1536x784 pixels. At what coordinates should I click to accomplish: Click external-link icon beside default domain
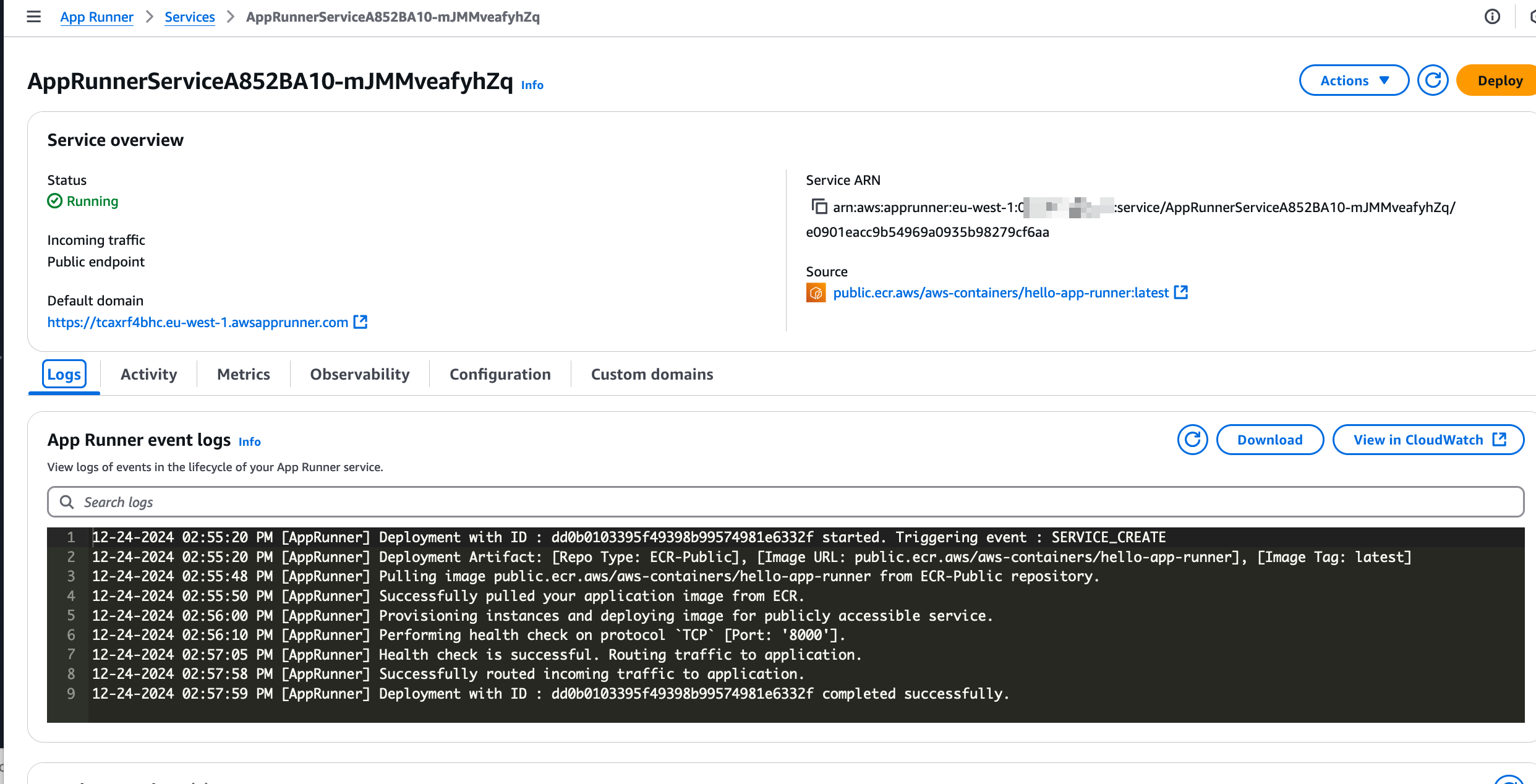361,322
